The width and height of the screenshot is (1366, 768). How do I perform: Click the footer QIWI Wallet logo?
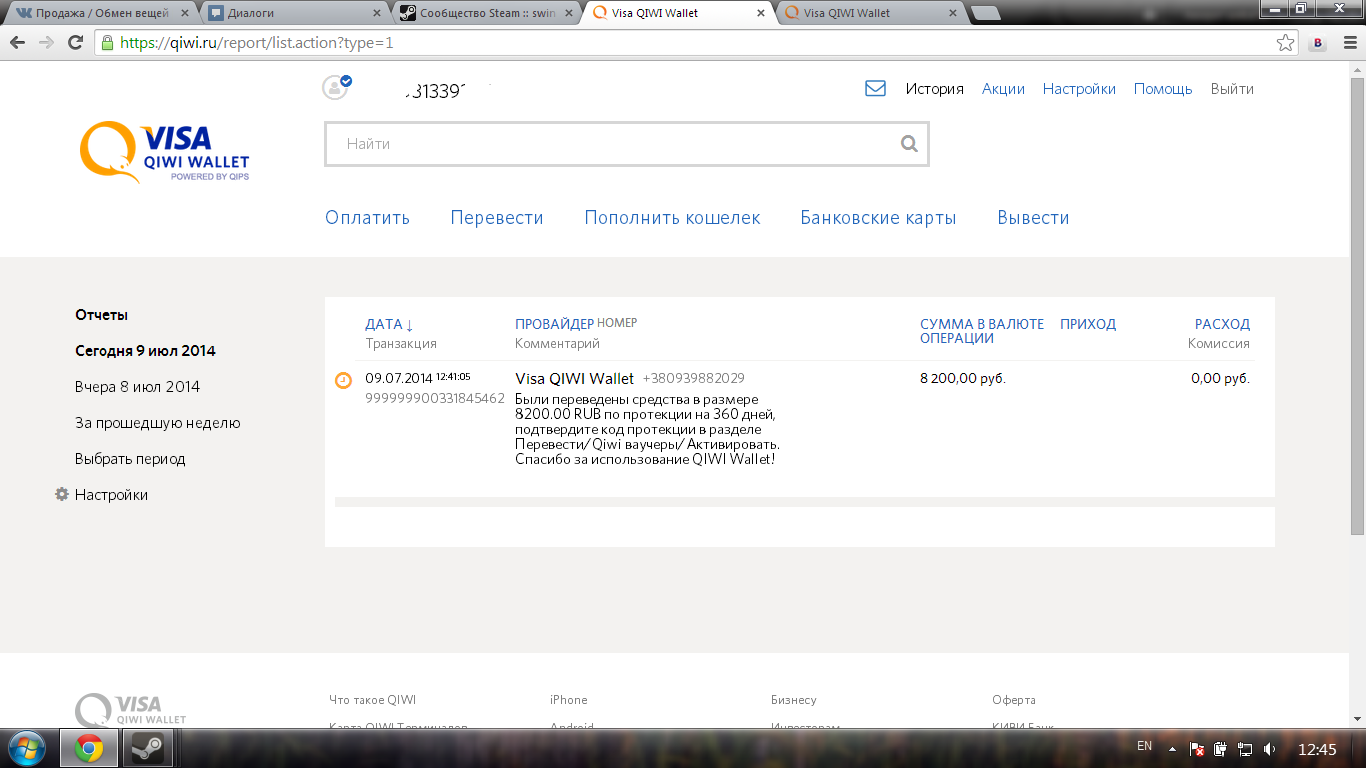(132, 709)
